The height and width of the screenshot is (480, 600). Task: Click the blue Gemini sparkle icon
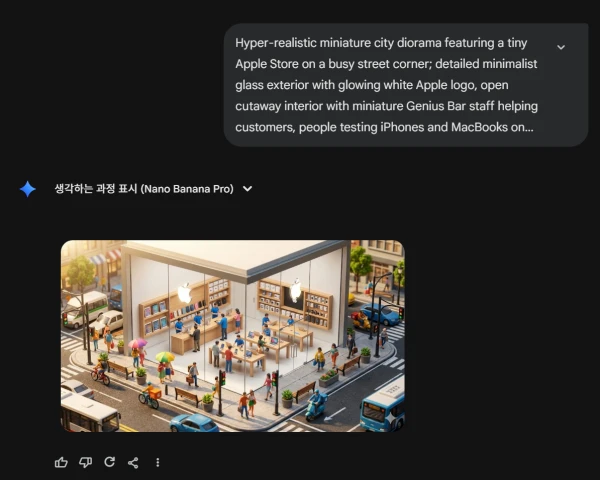coord(28,189)
